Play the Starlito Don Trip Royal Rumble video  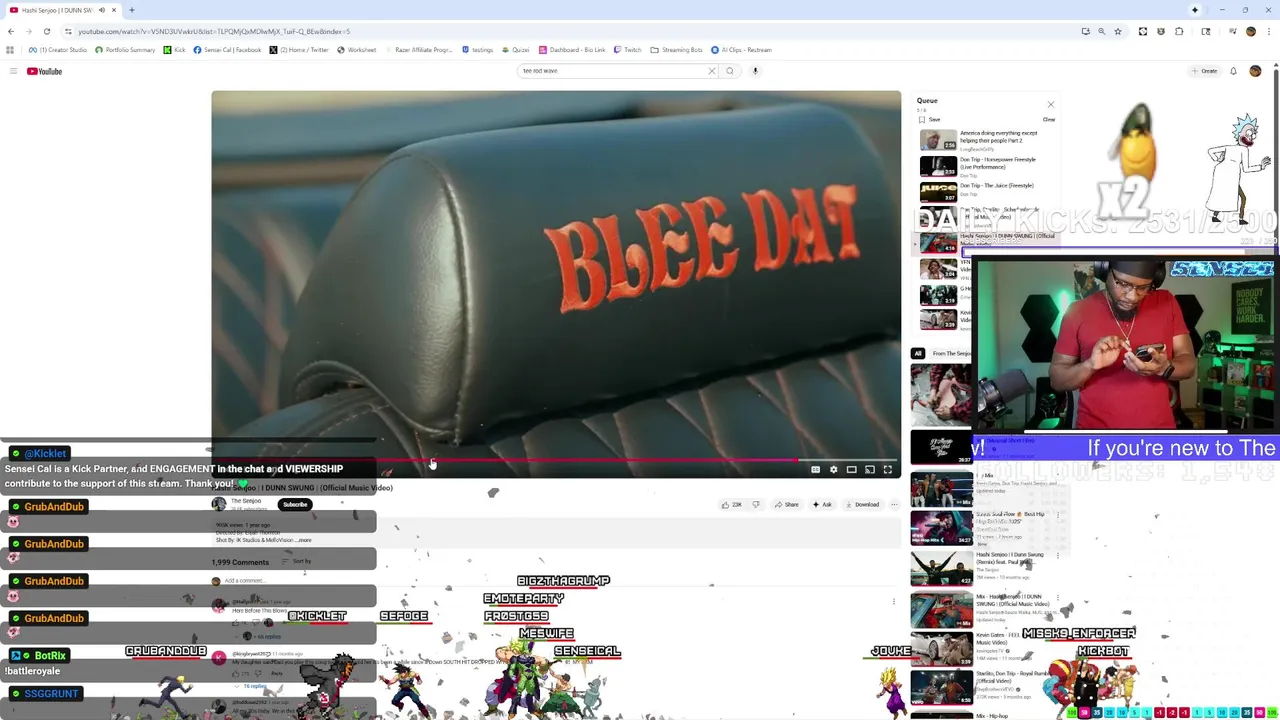985,689
